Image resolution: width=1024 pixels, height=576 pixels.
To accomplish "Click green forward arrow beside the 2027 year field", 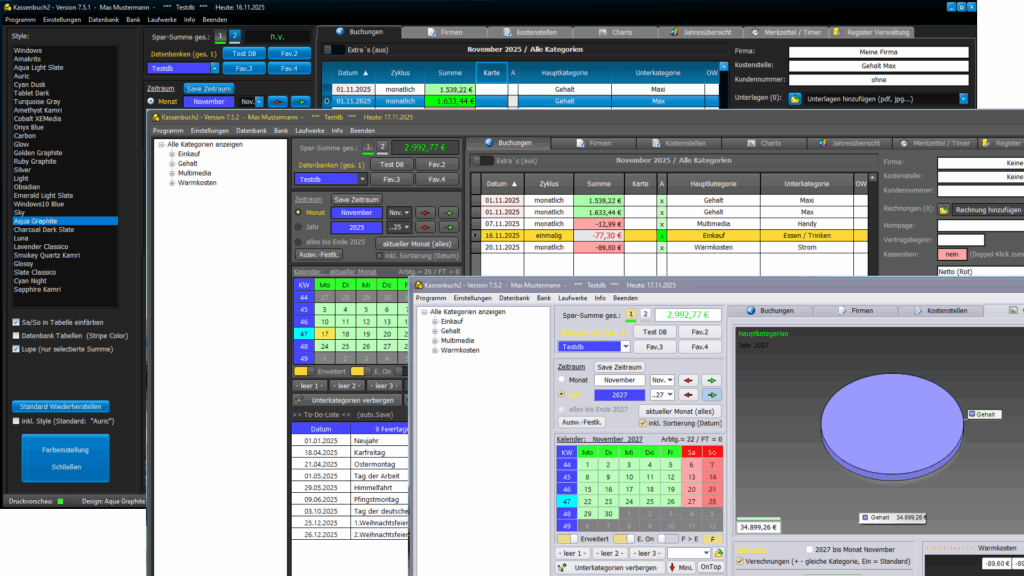I will click(711, 395).
